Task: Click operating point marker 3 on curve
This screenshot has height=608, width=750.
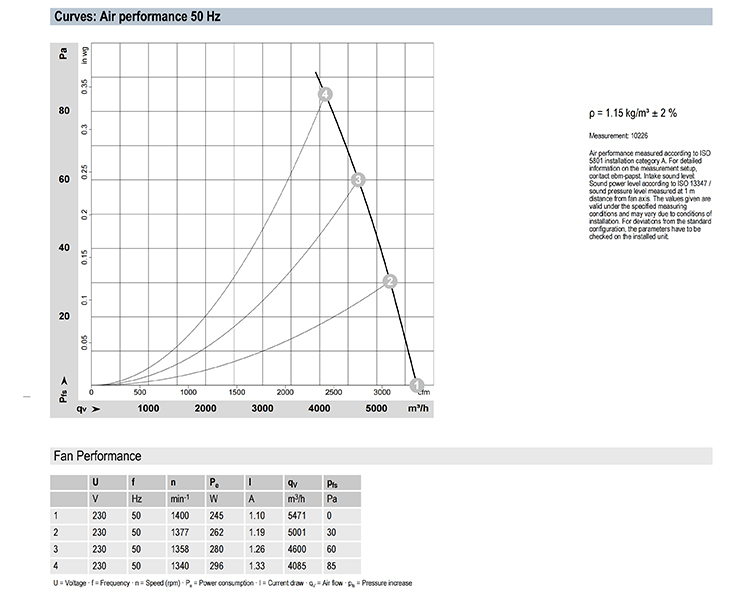Action: [358, 179]
